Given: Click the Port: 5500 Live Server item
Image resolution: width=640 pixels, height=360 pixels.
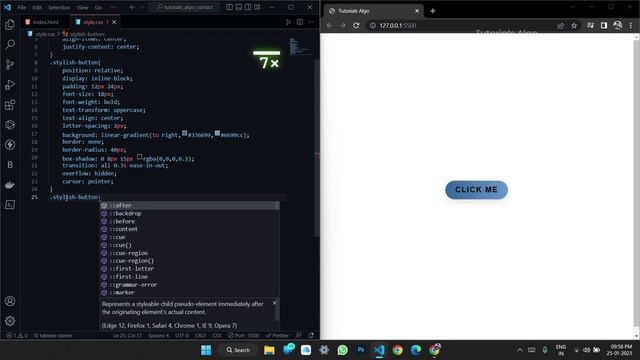Looking at the screenshot, I should [x=244, y=336].
